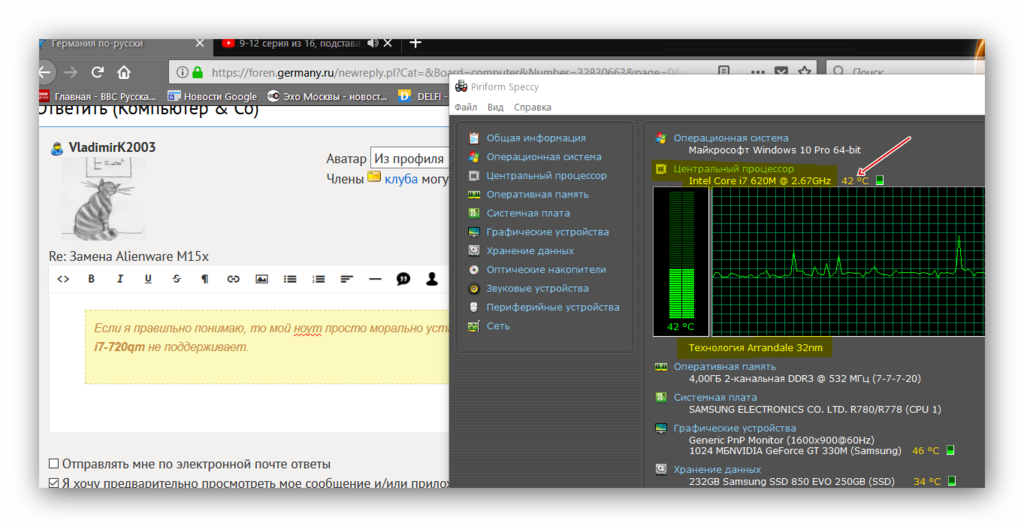Screen dimensions: 1024x527
Task: Click the text SAMSUNG ELECTRONICS CO. LTD. R780/R778
Action: pyautogui.click(x=795, y=409)
